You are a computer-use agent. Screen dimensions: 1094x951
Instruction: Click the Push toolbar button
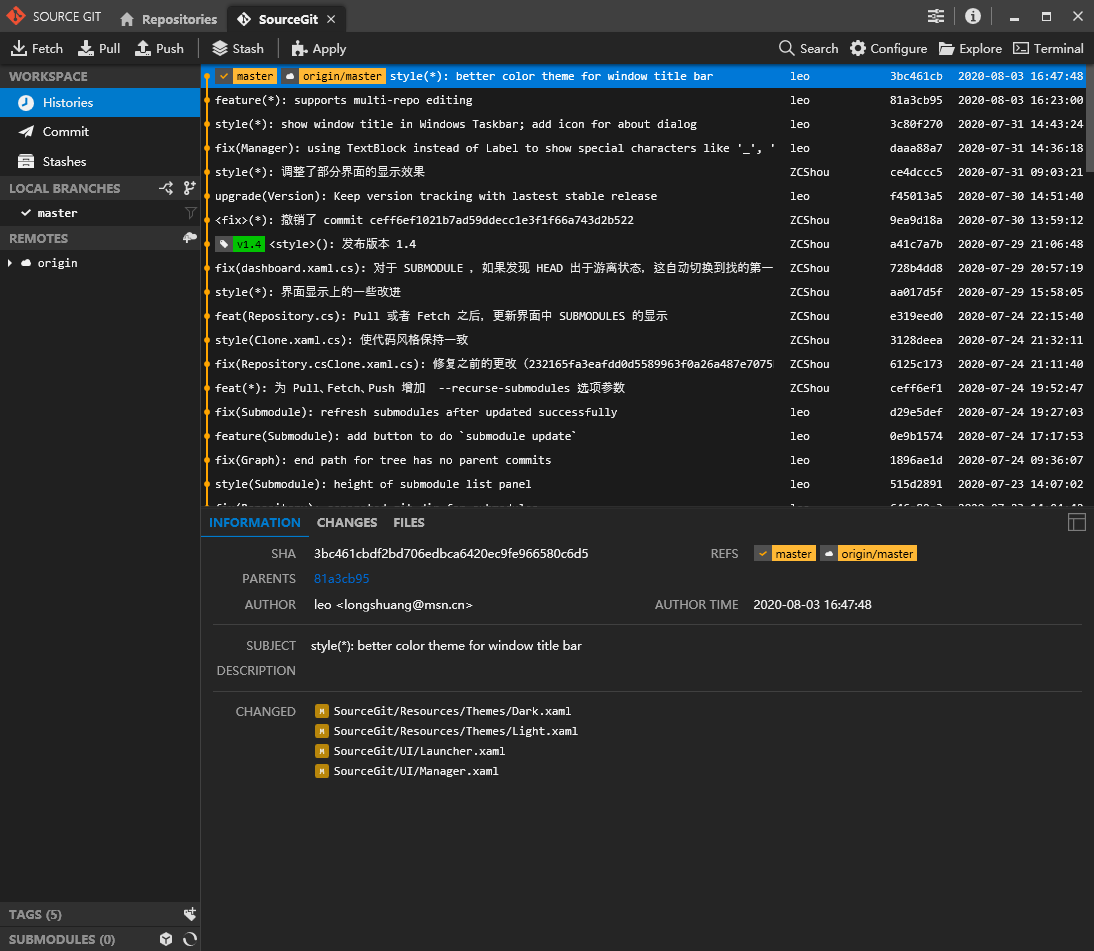[x=159, y=48]
